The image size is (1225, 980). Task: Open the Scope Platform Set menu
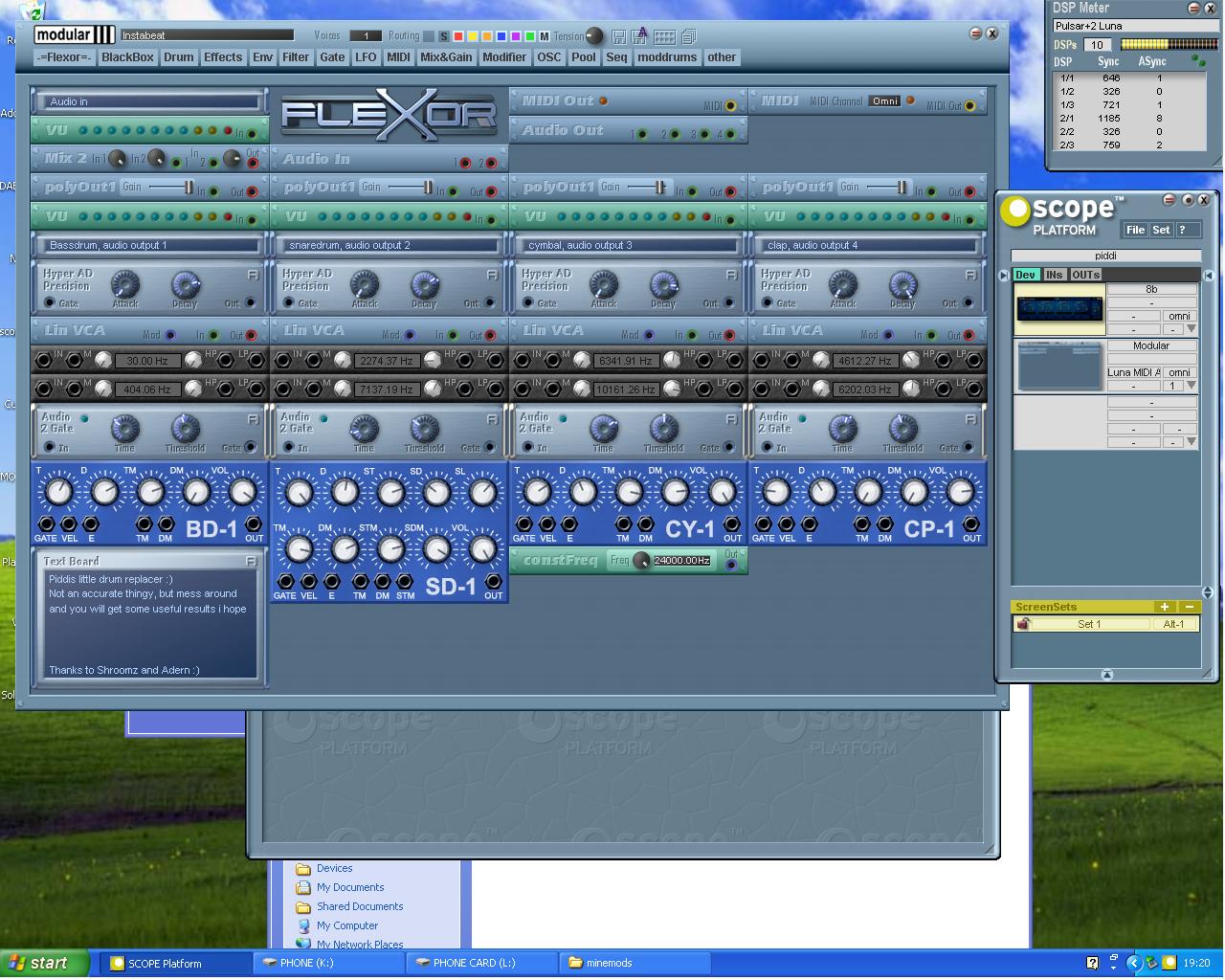tap(1161, 230)
